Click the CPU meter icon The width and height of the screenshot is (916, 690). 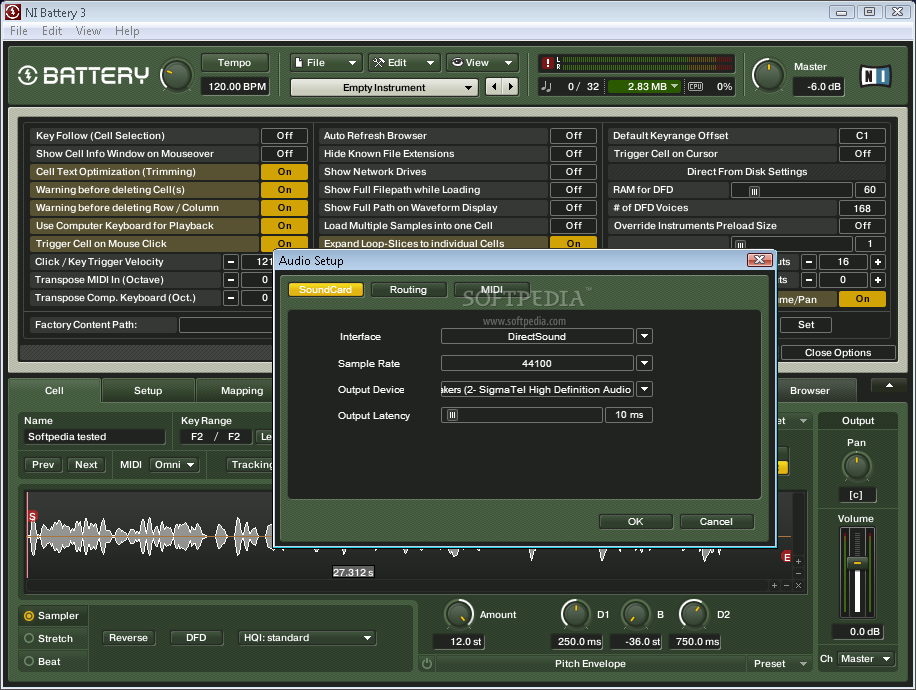(695, 86)
